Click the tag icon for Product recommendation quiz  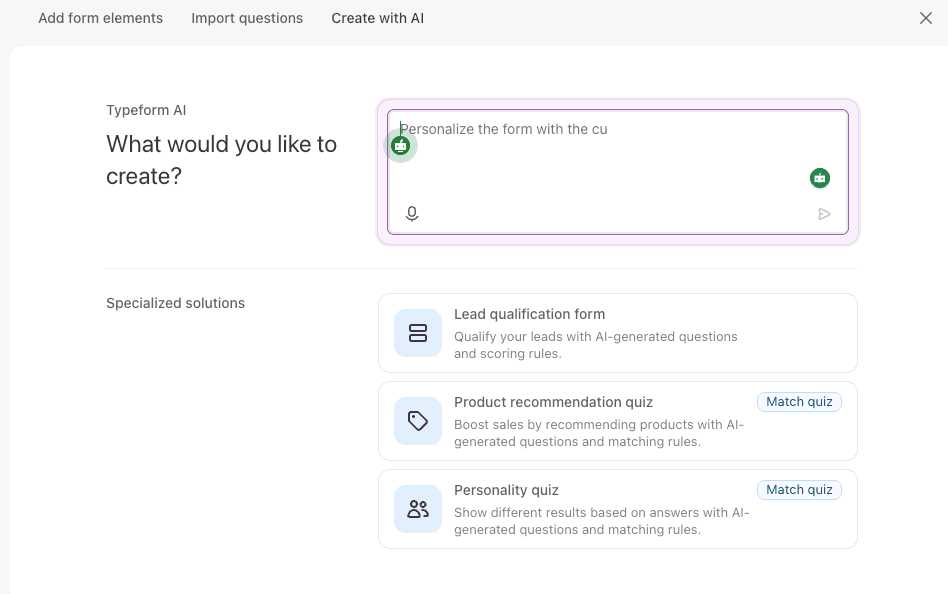417,420
